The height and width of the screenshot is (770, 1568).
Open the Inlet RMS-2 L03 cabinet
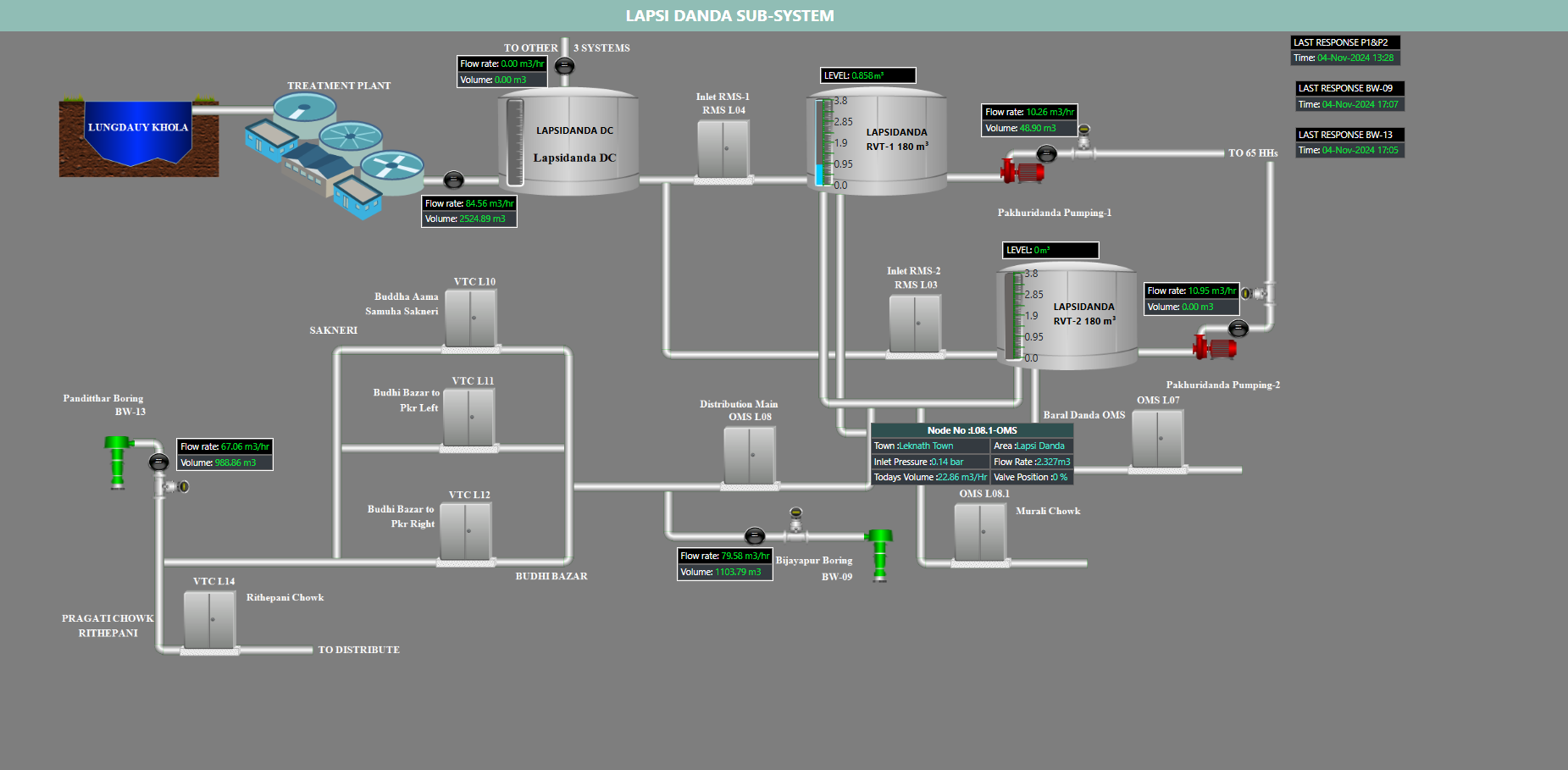(x=915, y=324)
